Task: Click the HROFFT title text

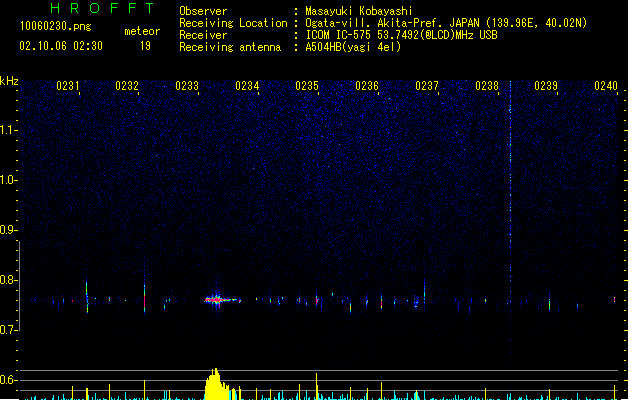Action: 103,8
